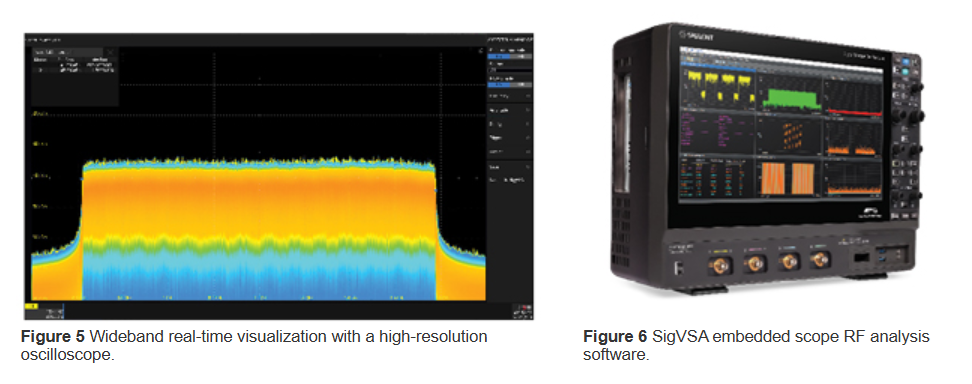
Task: Expand the Save row chevron near the menu bottom
Action: pyautogui.click(x=528, y=167)
